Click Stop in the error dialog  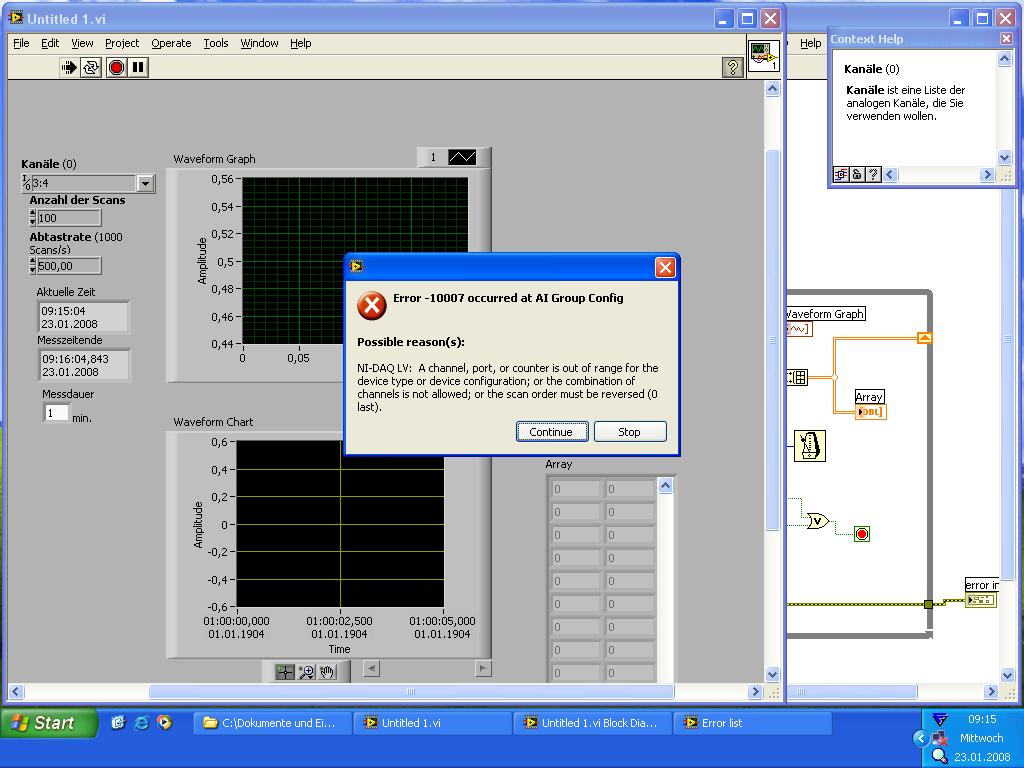(x=629, y=432)
